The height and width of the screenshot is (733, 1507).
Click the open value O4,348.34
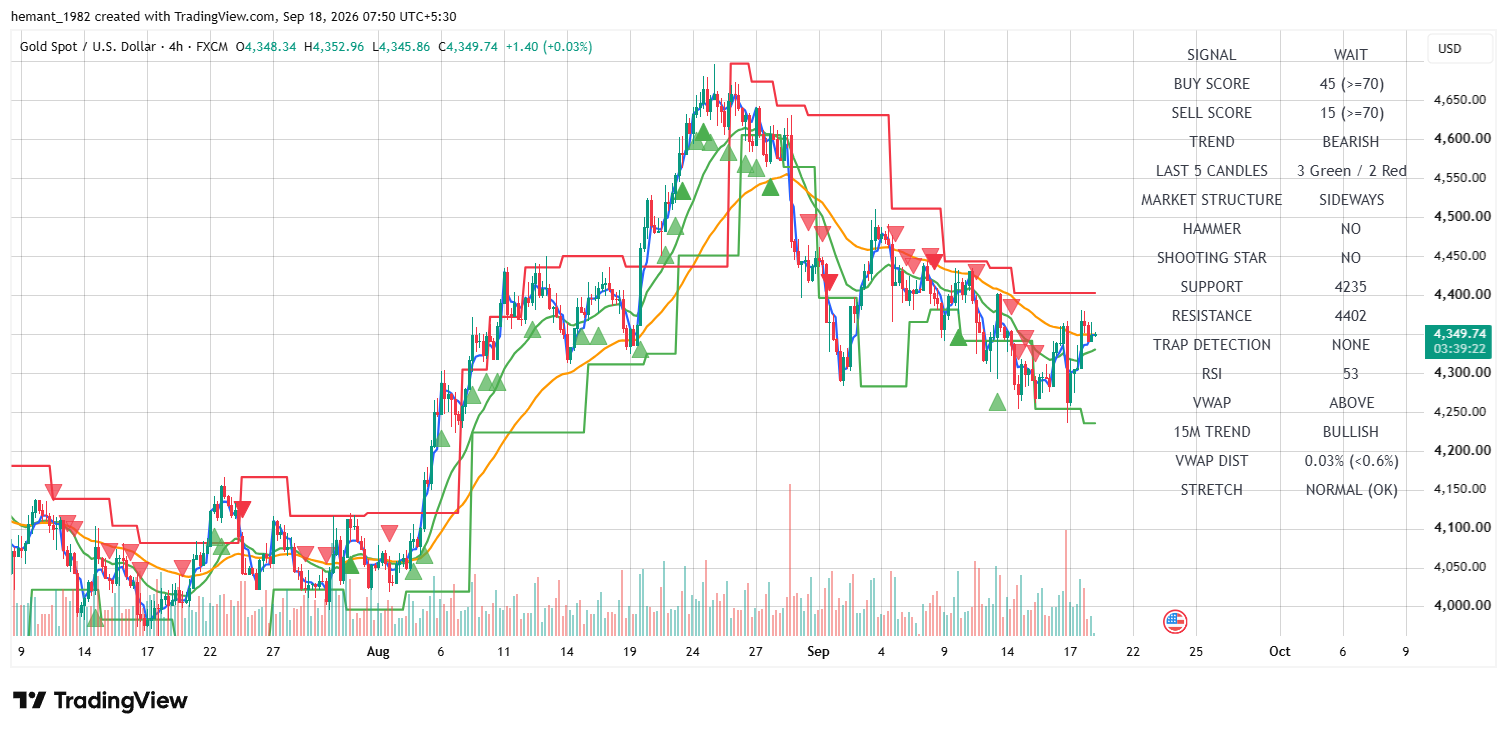point(266,47)
